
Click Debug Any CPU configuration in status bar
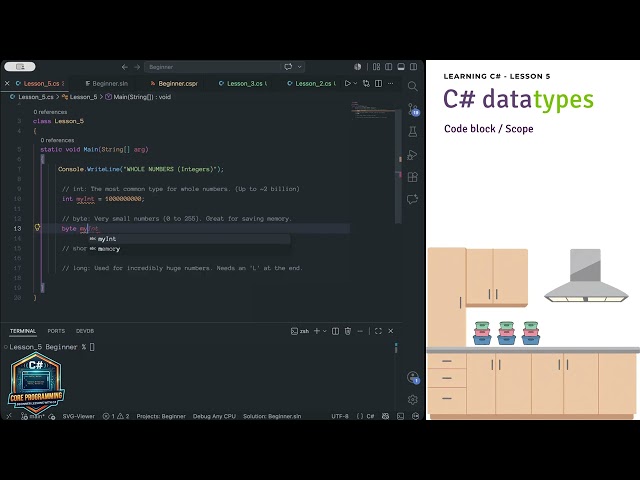214,416
